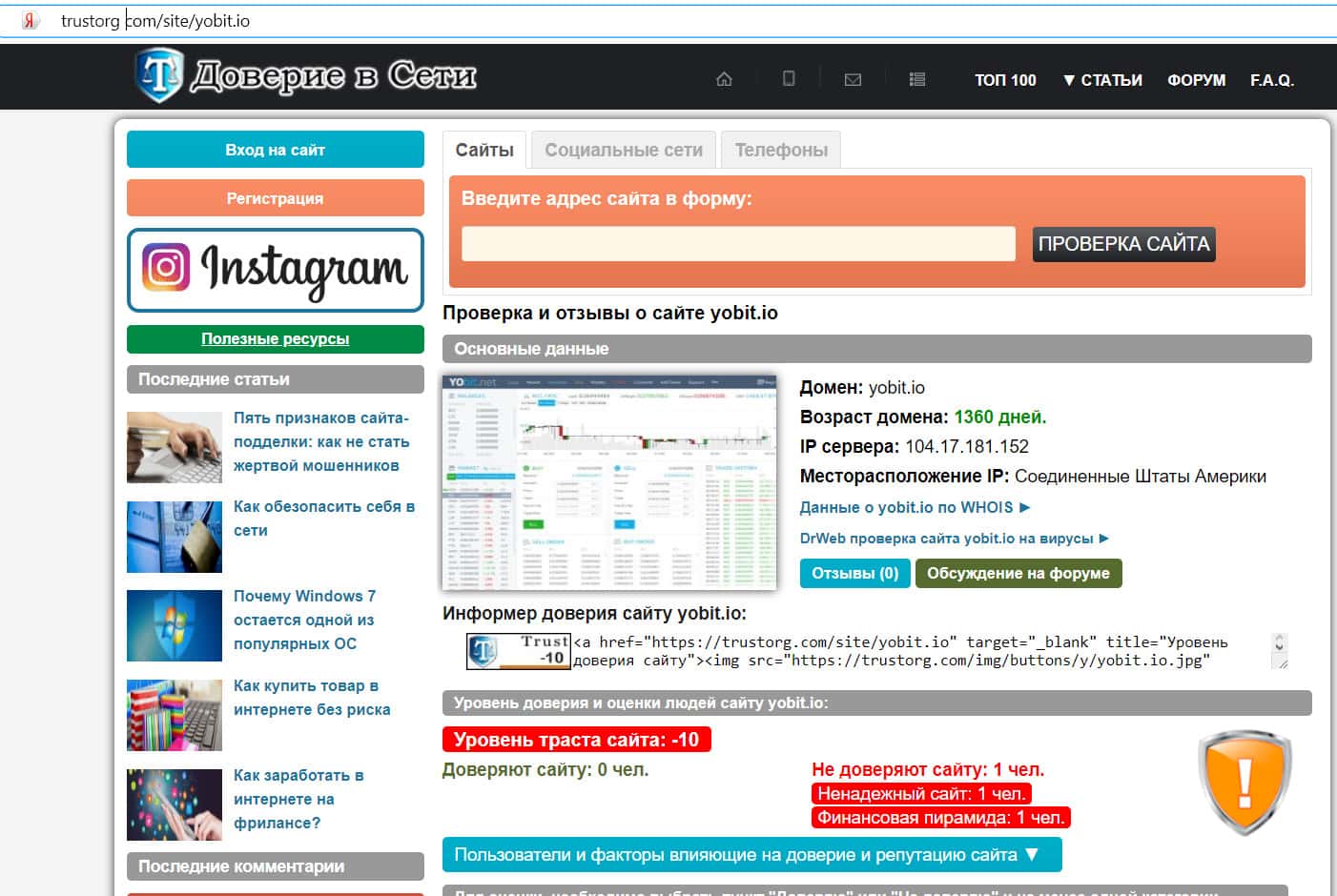
Task: Switch to the Телефоны tab
Action: pyautogui.click(x=781, y=150)
